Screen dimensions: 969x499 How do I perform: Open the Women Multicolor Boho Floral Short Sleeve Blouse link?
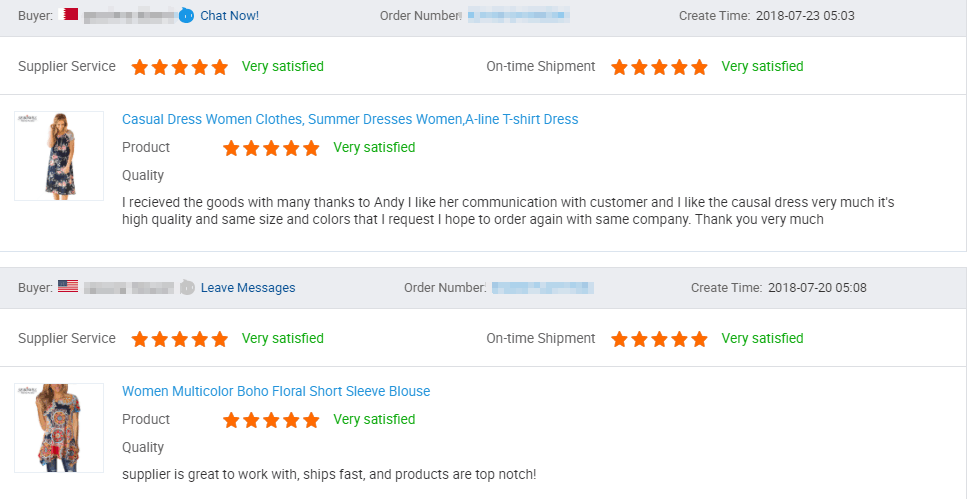tap(276, 391)
